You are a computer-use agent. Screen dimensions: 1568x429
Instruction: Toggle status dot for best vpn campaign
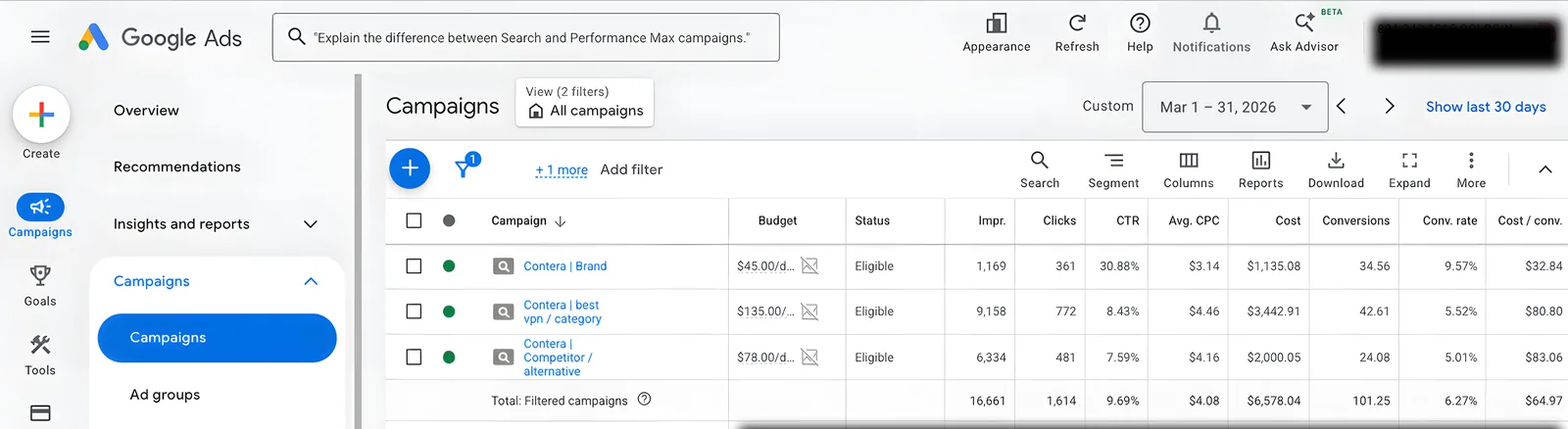click(449, 311)
